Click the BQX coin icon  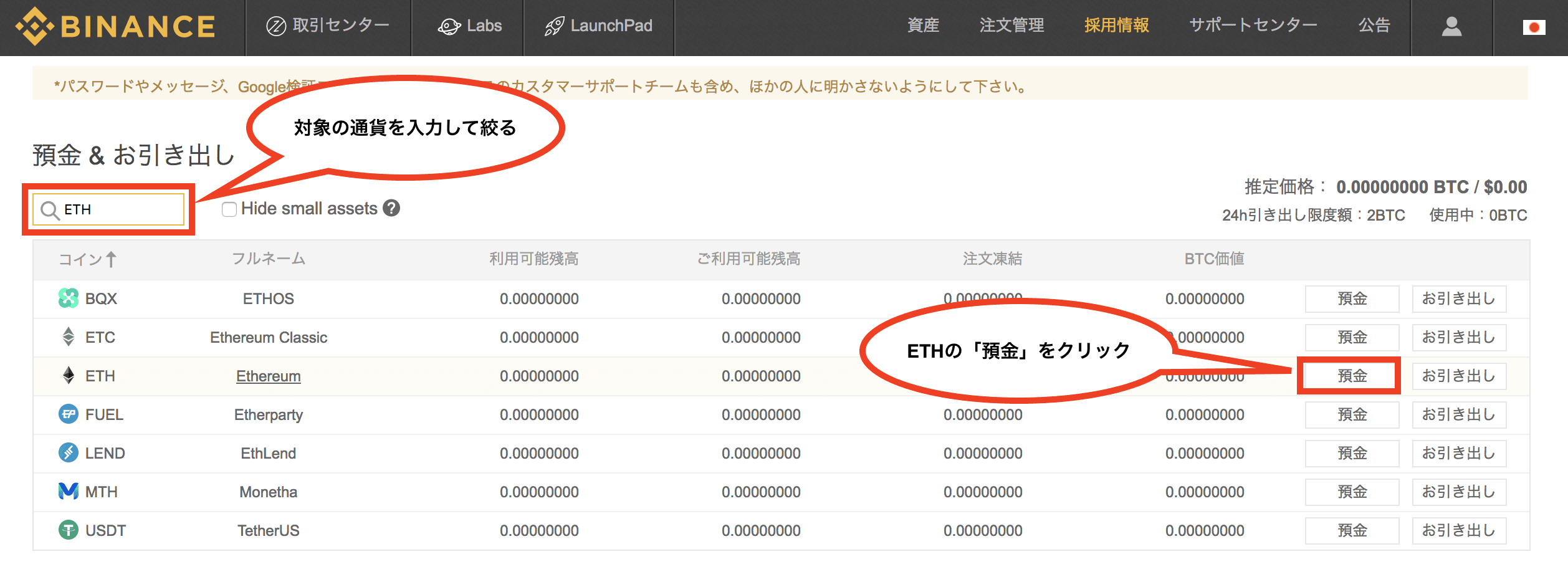point(68,298)
